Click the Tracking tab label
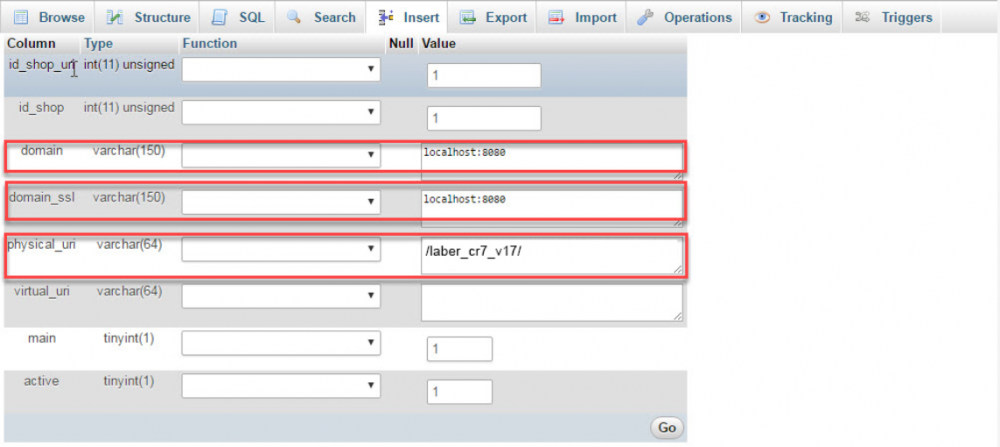The image size is (1000, 447). [x=805, y=17]
